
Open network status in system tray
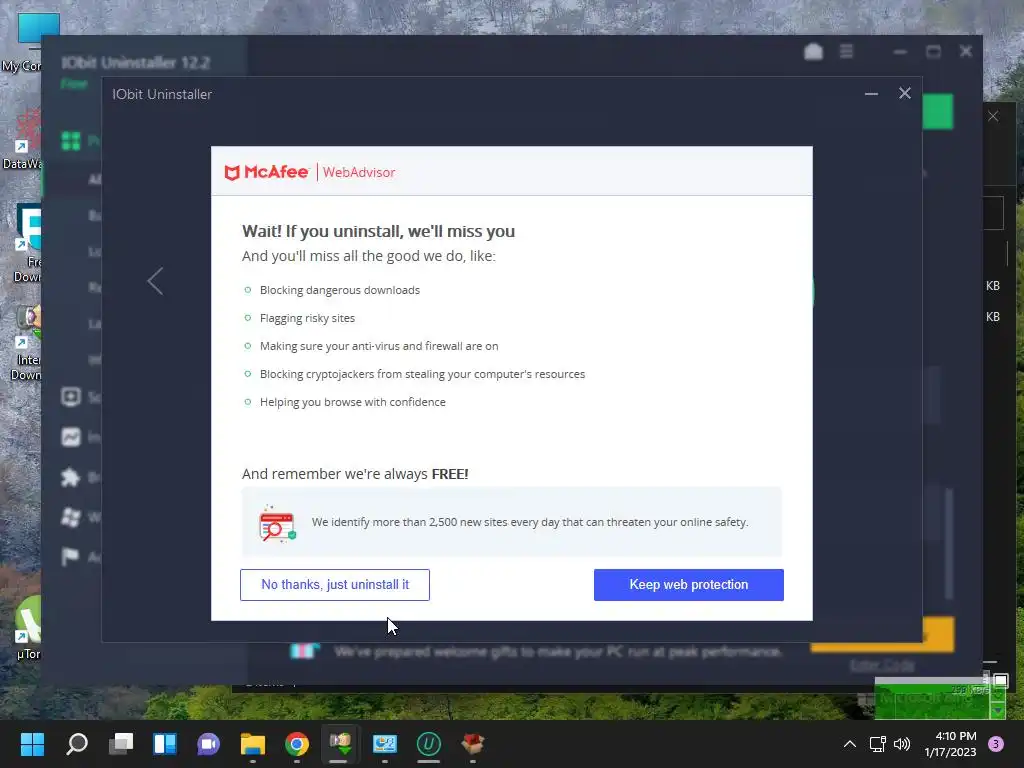click(877, 744)
